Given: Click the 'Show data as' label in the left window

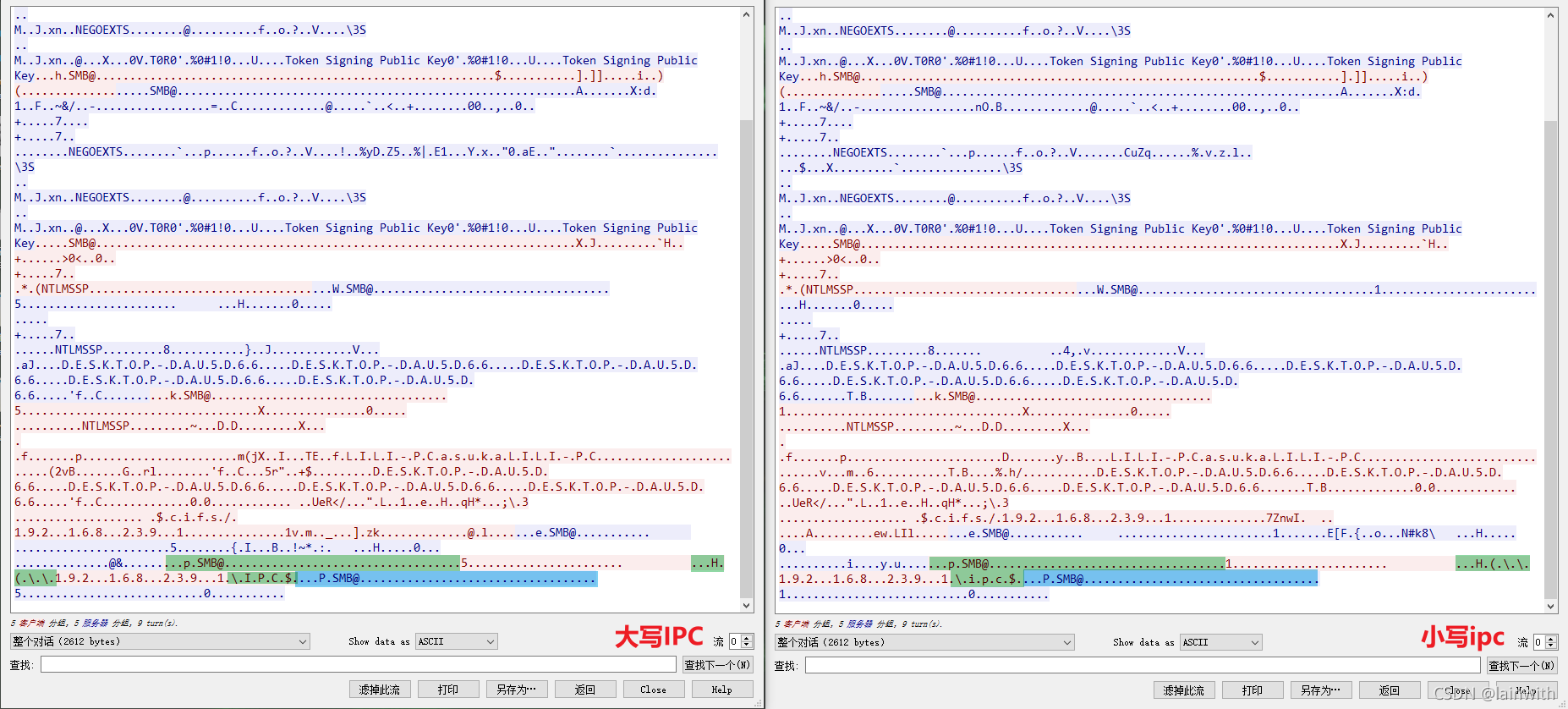Looking at the screenshot, I should click(x=379, y=641).
